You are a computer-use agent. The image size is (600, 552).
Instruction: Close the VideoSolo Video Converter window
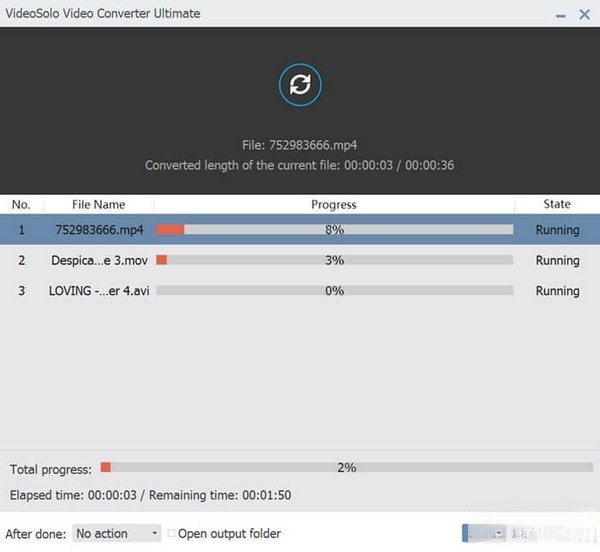coord(584,15)
